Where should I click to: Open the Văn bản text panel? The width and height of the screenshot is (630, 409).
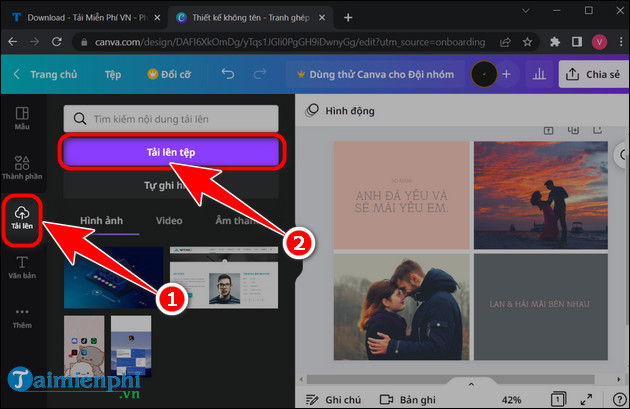(x=22, y=267)
